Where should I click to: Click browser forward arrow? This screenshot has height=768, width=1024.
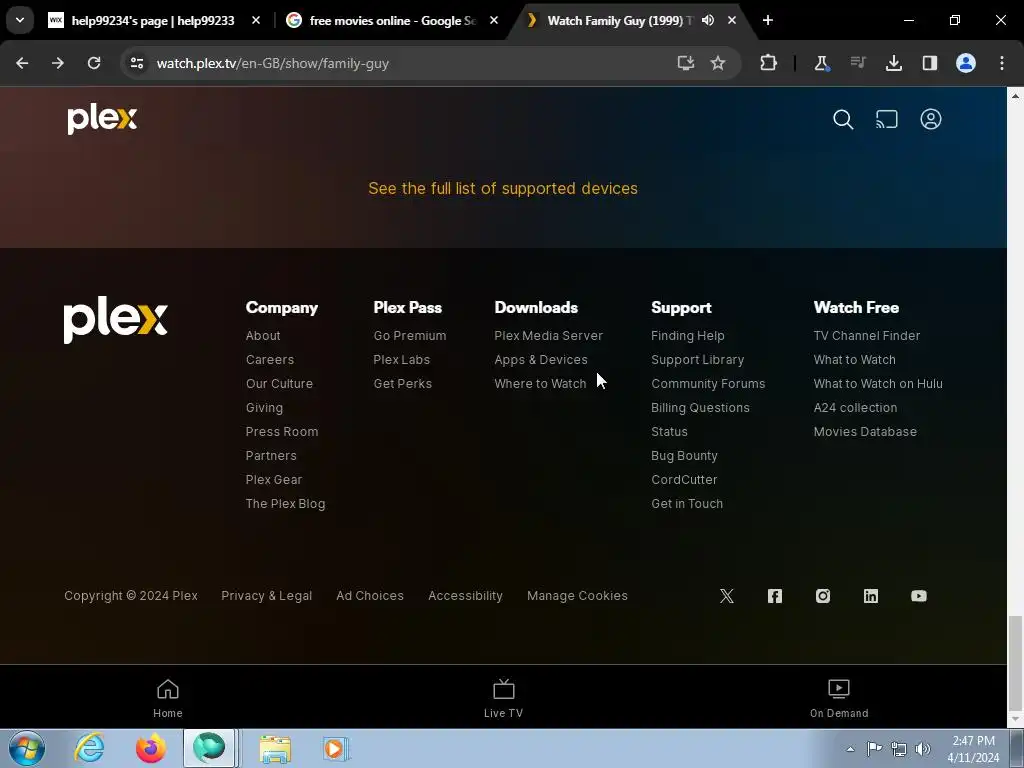point(58,63)
